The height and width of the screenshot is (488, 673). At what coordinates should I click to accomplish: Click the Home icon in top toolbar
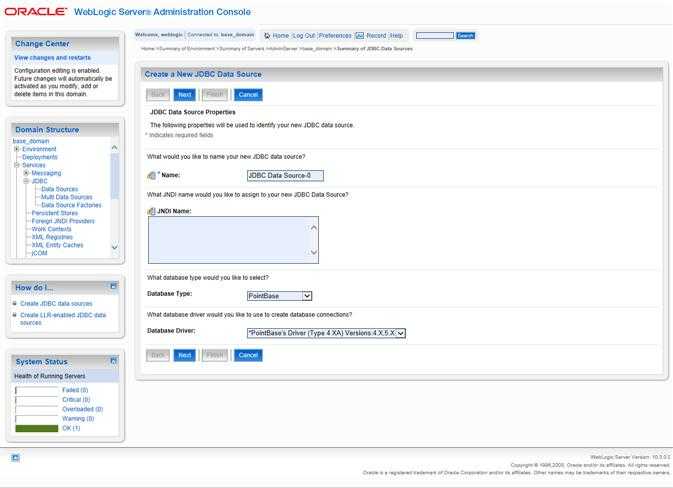pos(267,36)
